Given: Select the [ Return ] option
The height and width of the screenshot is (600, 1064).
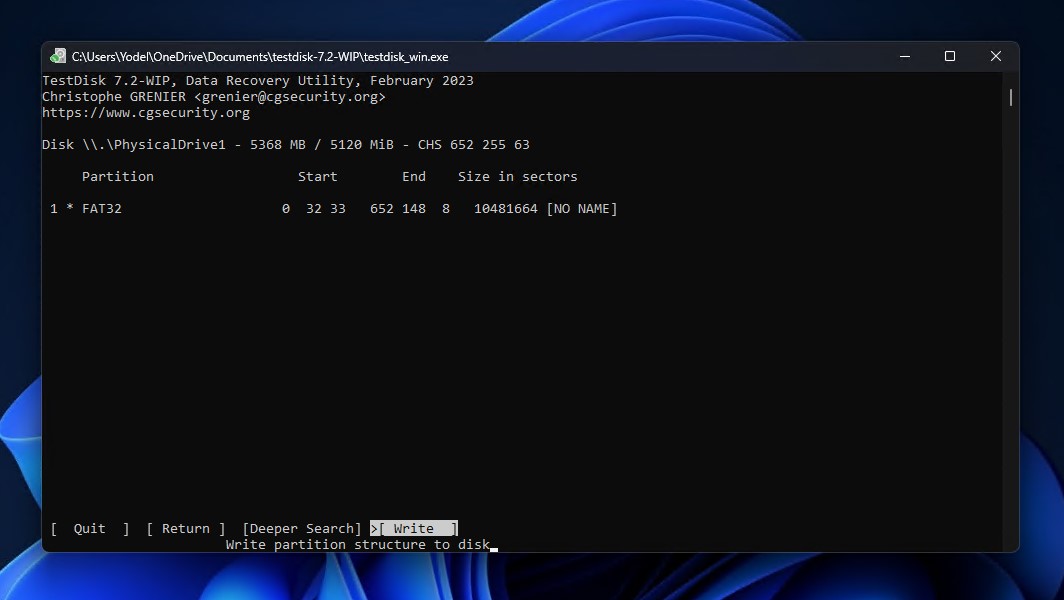Looking at the screenshot, I should pos(184,528).
